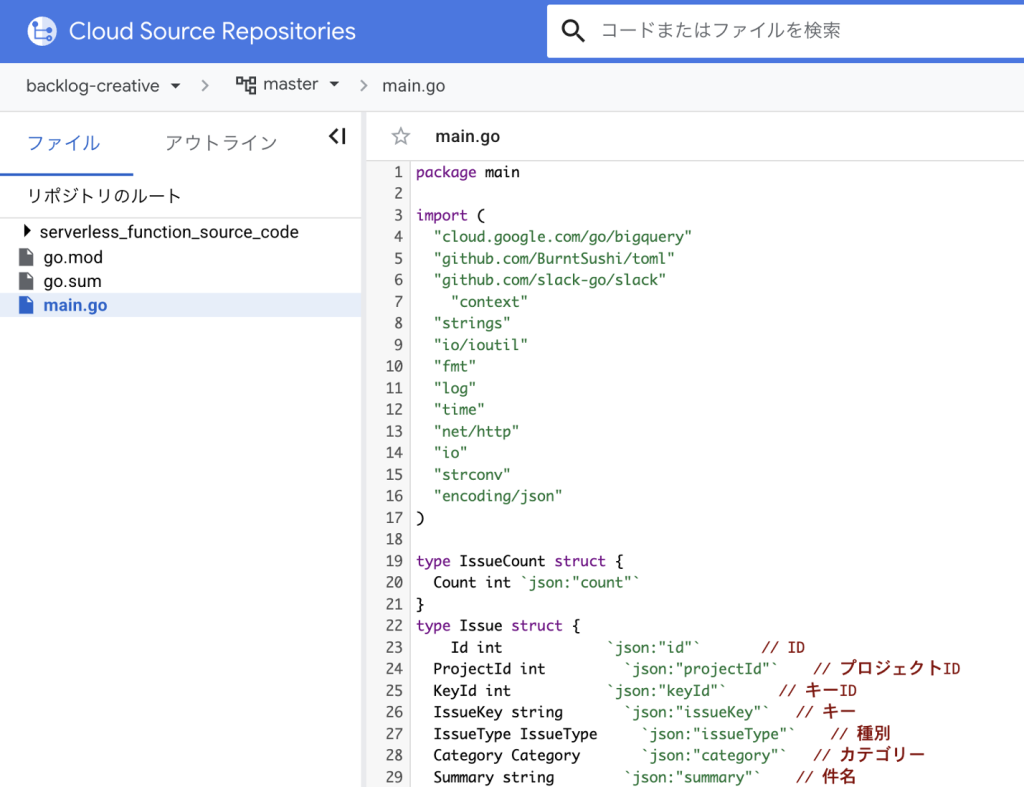Open go.sum from the file tree

click(72, 281)
